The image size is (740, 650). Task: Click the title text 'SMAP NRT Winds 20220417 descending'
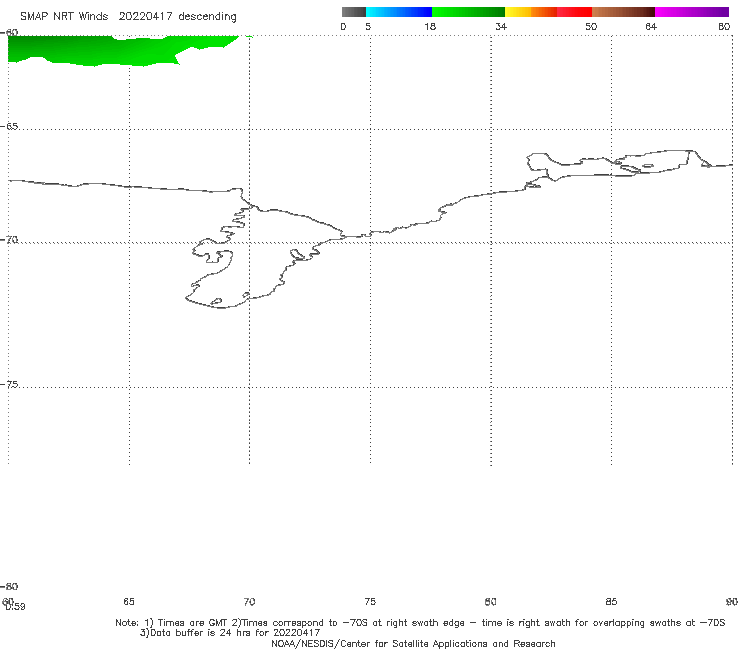point(128,17)
